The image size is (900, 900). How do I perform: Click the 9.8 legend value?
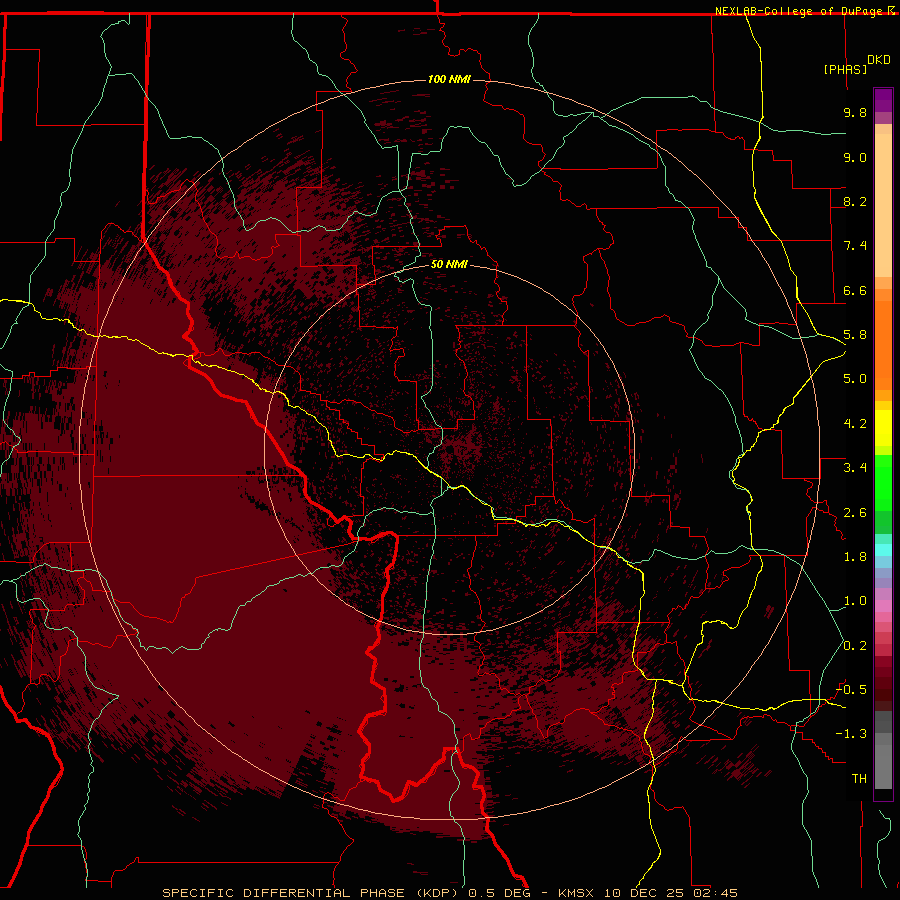[855, 112]
